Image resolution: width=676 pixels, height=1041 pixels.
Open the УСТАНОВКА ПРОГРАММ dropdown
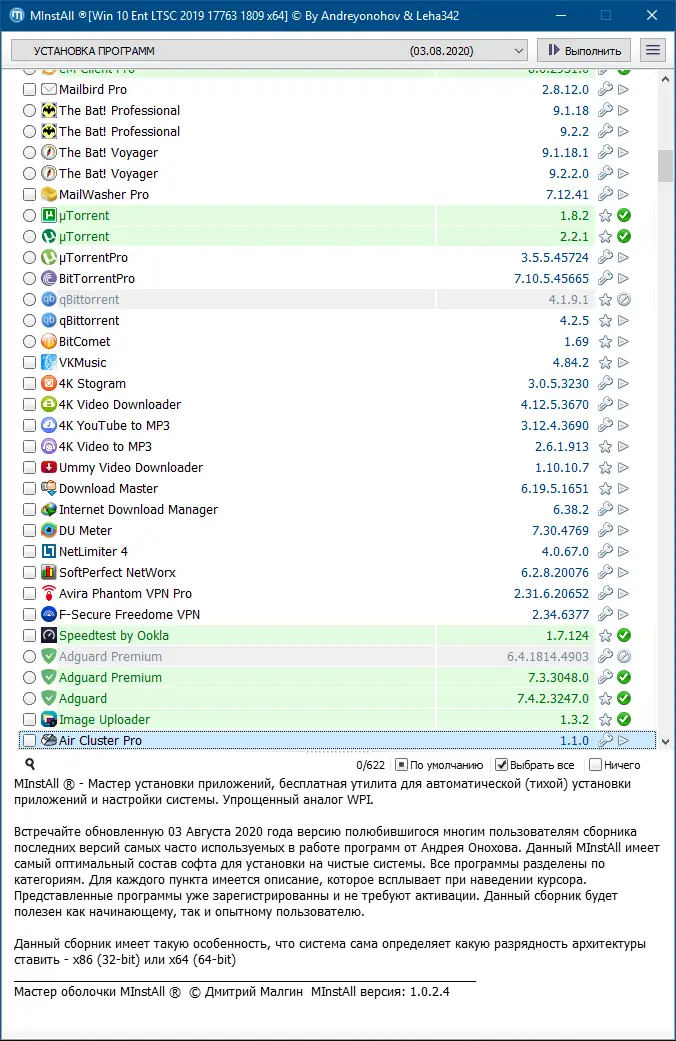click(269, 50)
